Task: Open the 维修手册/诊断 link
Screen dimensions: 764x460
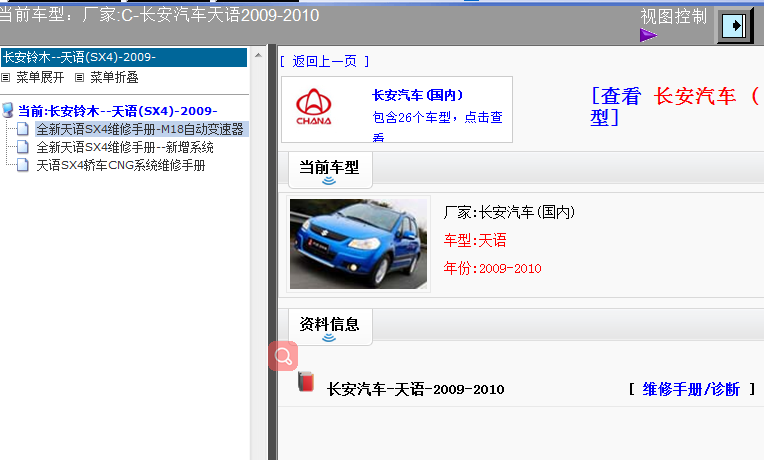Action: (x=691, y=389)
